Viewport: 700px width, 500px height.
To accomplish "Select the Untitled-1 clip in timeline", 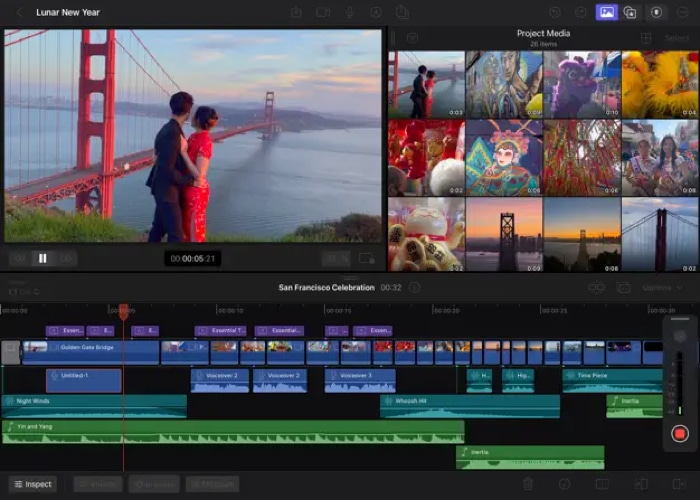I will [84, 380].
